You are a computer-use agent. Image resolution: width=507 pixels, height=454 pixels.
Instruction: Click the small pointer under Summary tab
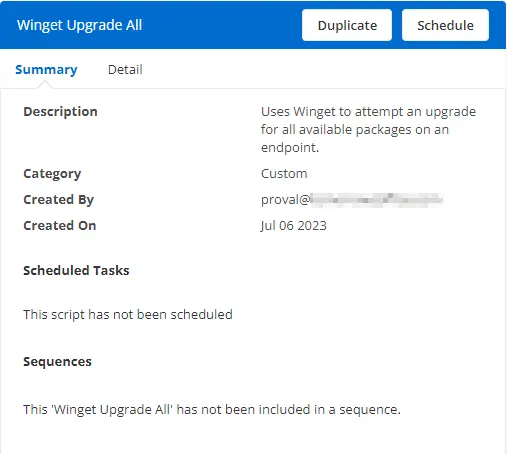click(x=45, y=85)
